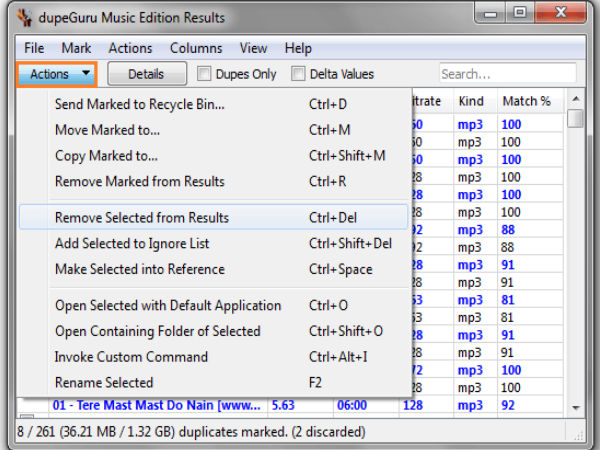The height and width of the screenshot is (450, 600).
Task: Click the dupeGuru app icon in title bar
Action: [25, 18]
